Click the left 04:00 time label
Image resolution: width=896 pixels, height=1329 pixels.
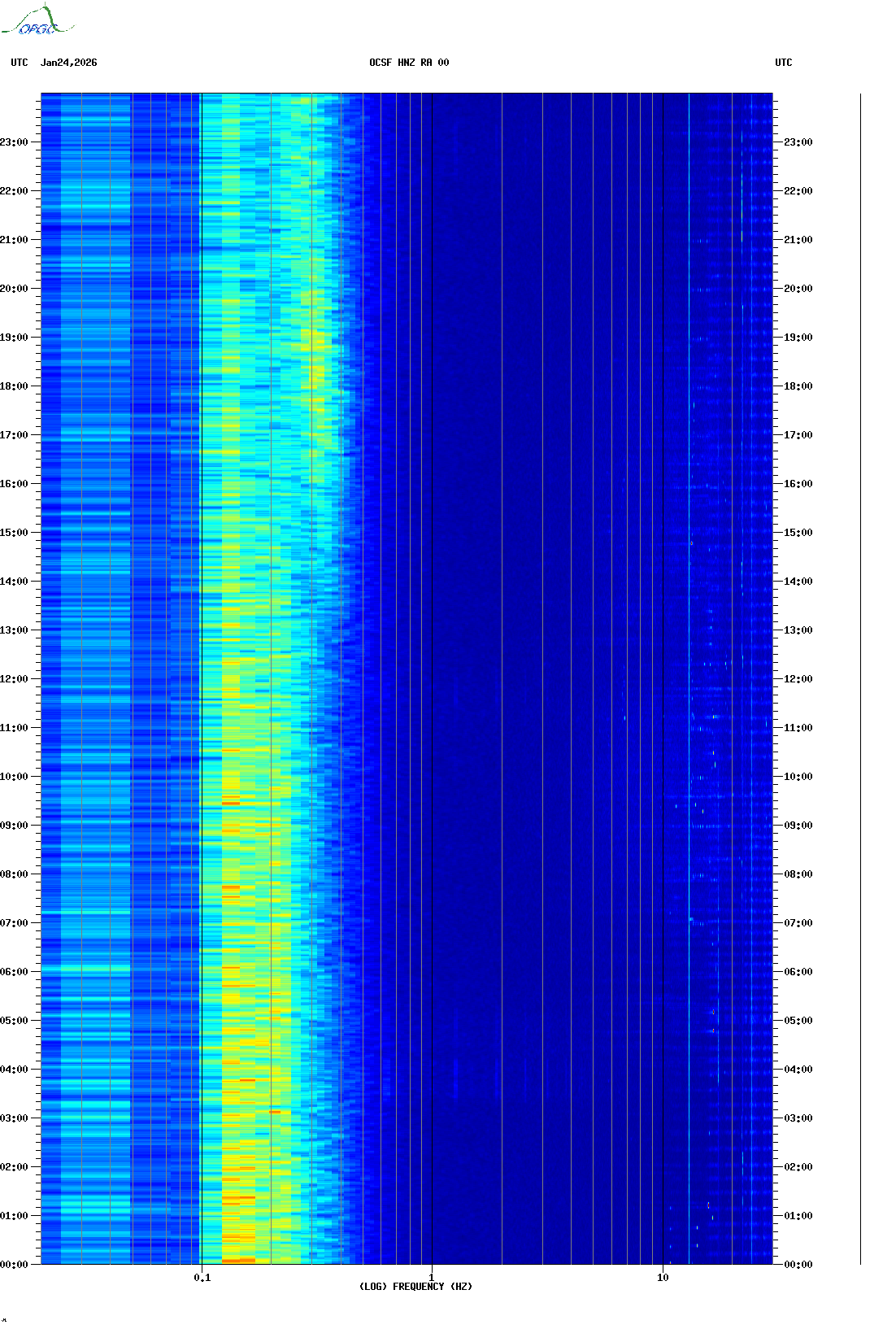click(x=14, y=1070)
